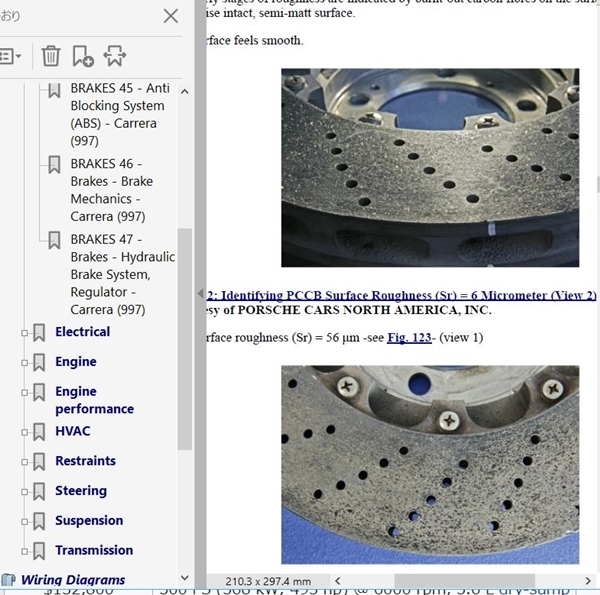Click the Steering bookmark ribbon icon
600x595 pixels.
coord(39,492)
